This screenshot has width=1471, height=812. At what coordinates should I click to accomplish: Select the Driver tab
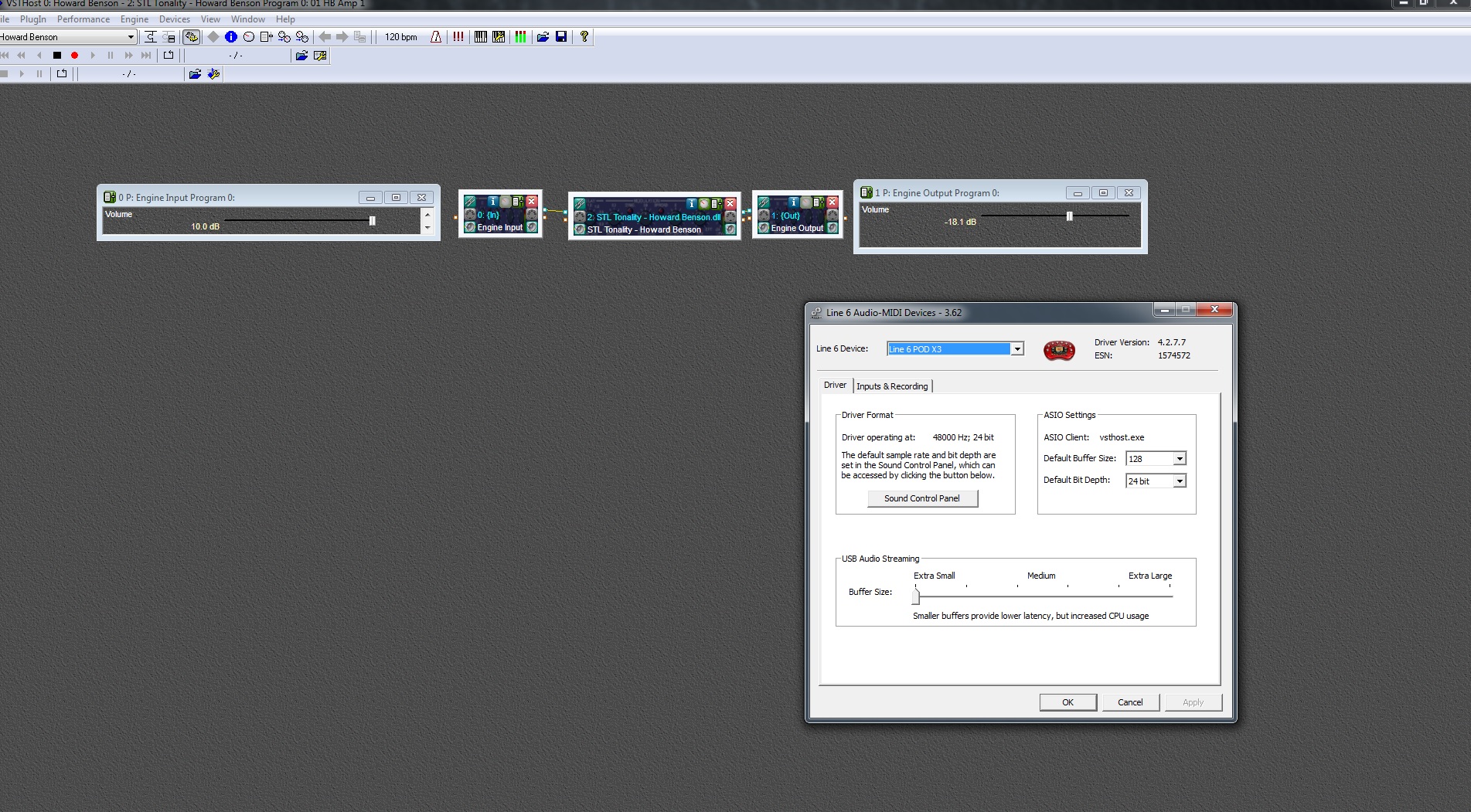coord(835,385)
